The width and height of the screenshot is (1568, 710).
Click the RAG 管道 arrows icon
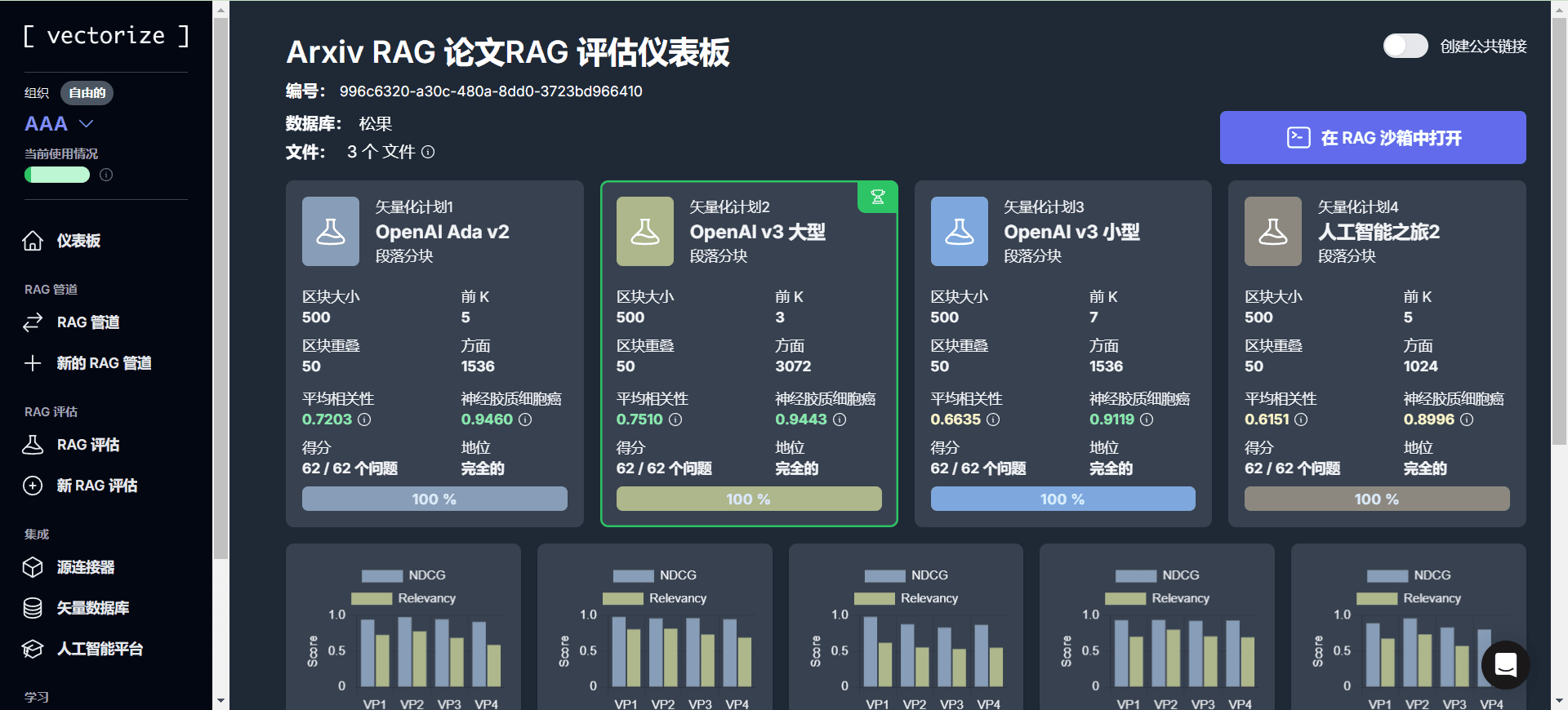(33, 322)
